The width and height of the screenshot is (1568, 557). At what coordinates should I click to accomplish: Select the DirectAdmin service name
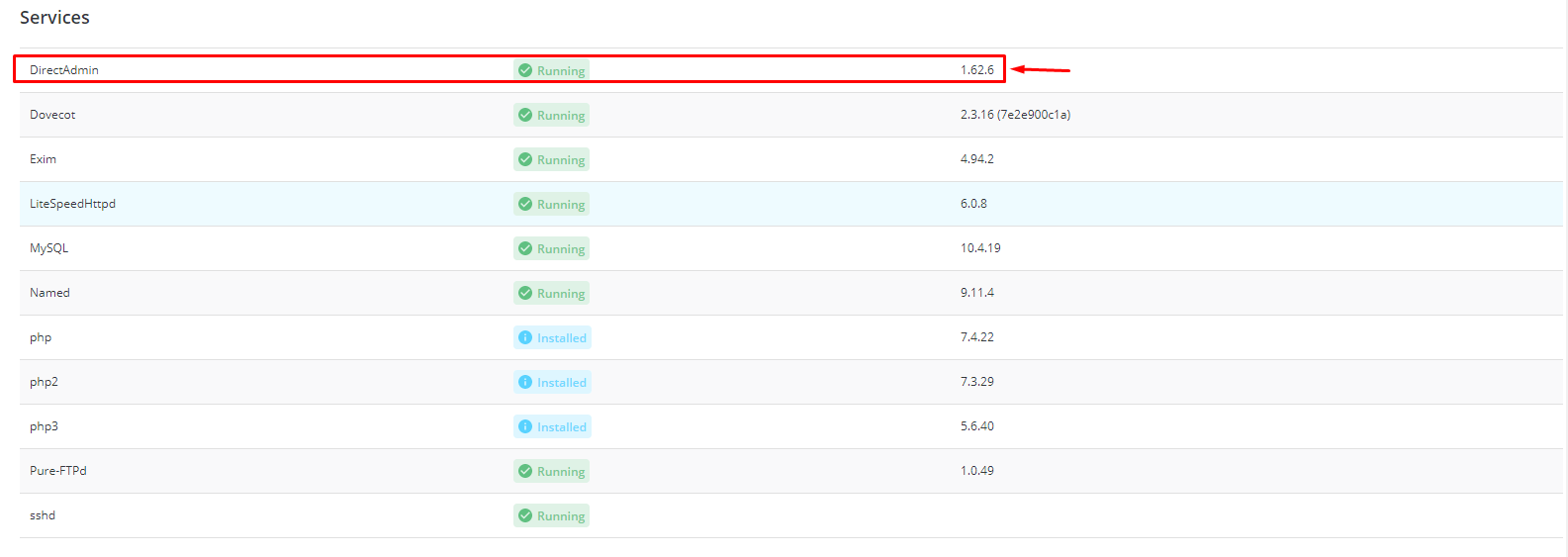(x=64, y=70)
